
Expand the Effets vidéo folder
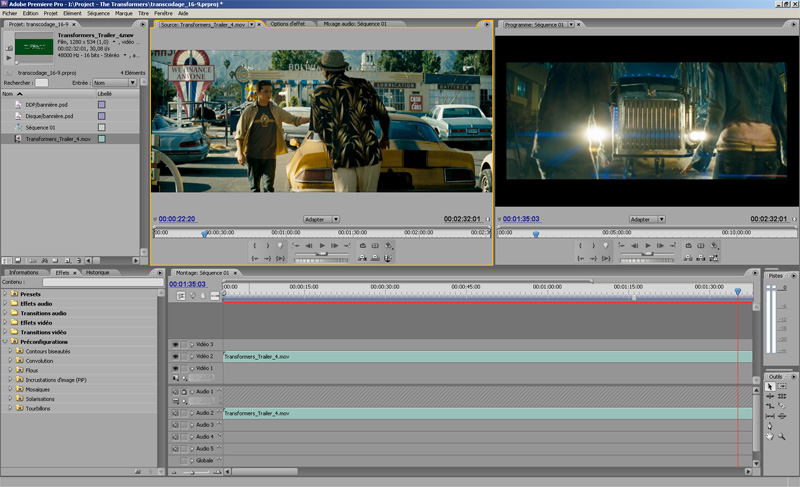(5, 323)
